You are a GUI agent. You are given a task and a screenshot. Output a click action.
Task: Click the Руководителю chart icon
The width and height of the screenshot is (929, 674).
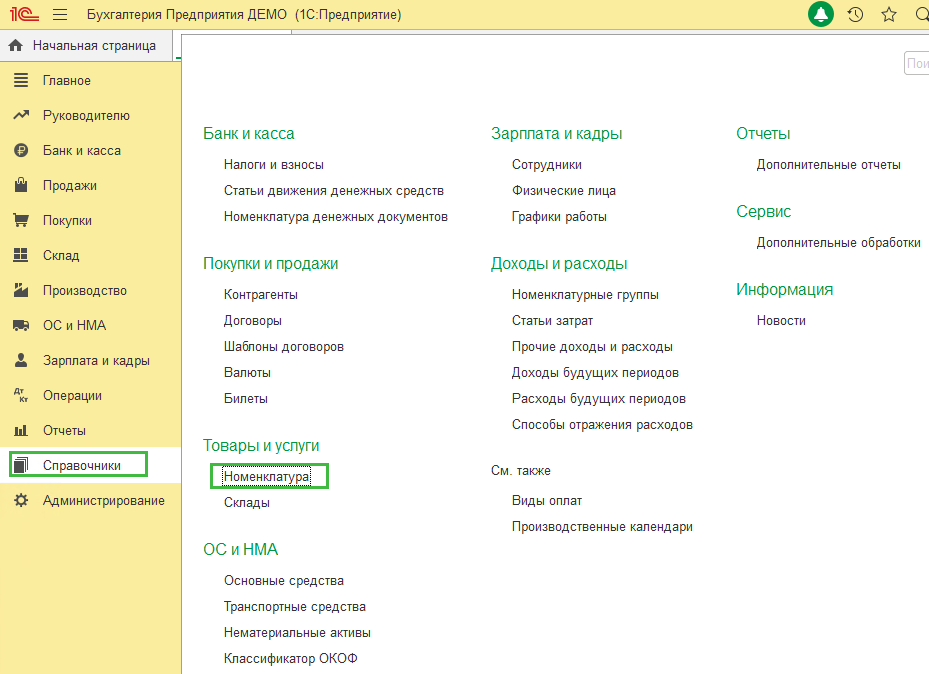(21, 115)
